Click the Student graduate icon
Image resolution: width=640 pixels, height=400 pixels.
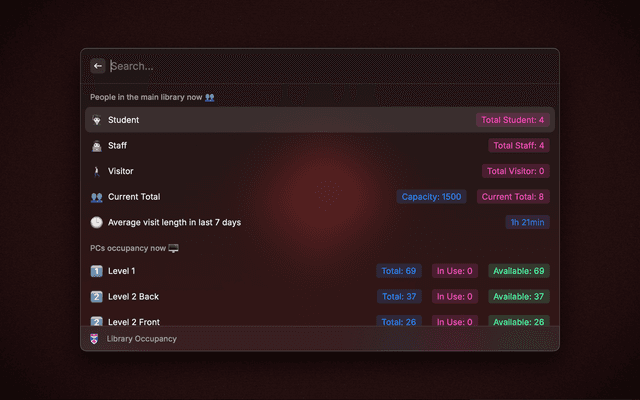pyautogui.click(x=96, y=120)
